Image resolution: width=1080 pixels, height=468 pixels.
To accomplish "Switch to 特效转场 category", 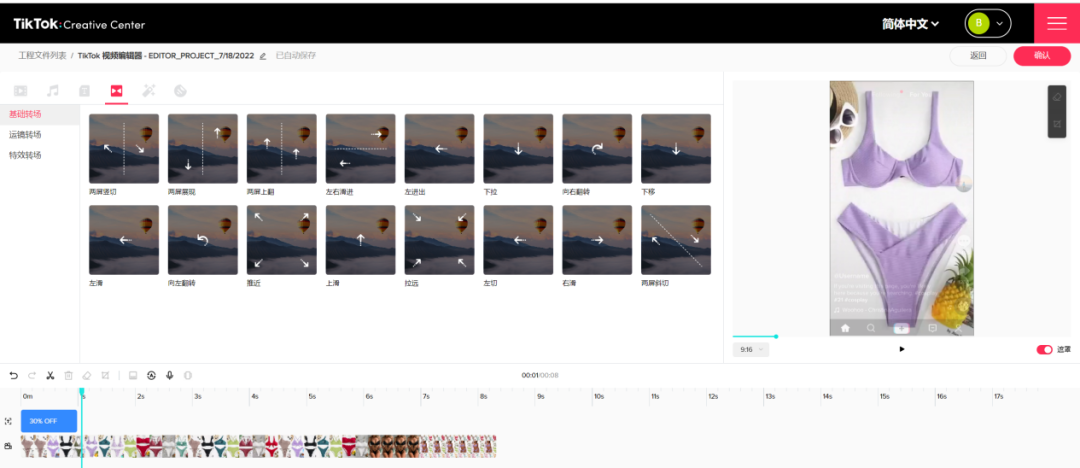I will (x=26, y=155).
